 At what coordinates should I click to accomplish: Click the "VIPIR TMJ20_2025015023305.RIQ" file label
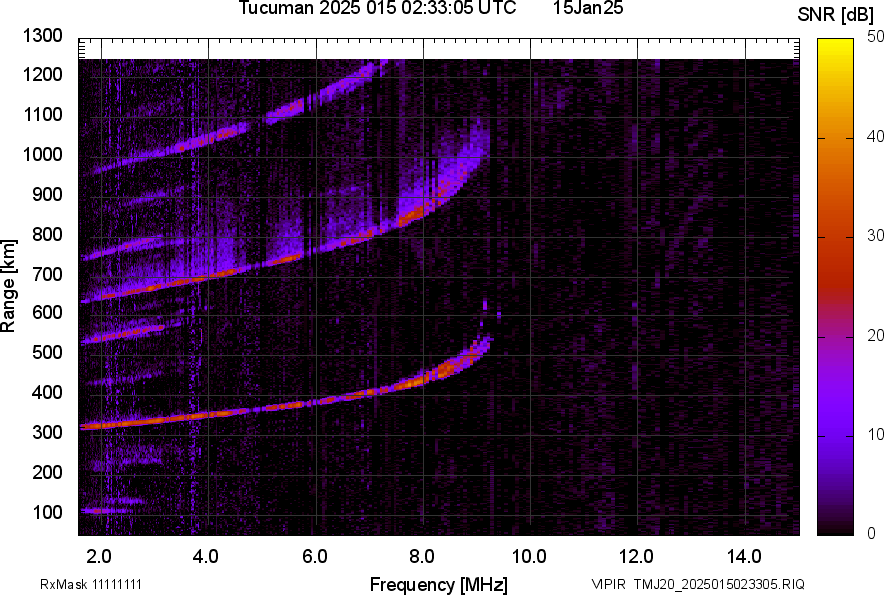[698, 584]
